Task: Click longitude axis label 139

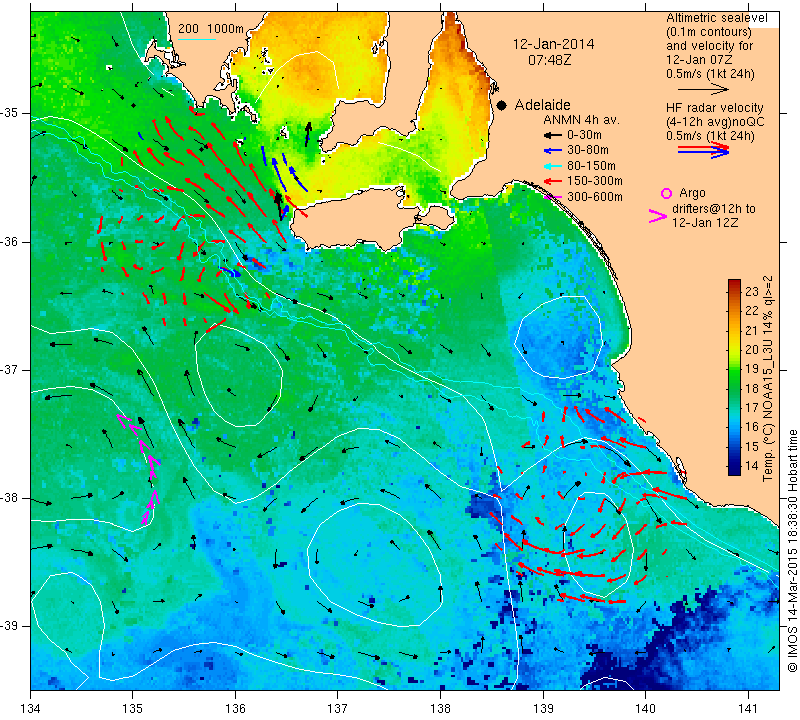Action: tap(543, 709)
